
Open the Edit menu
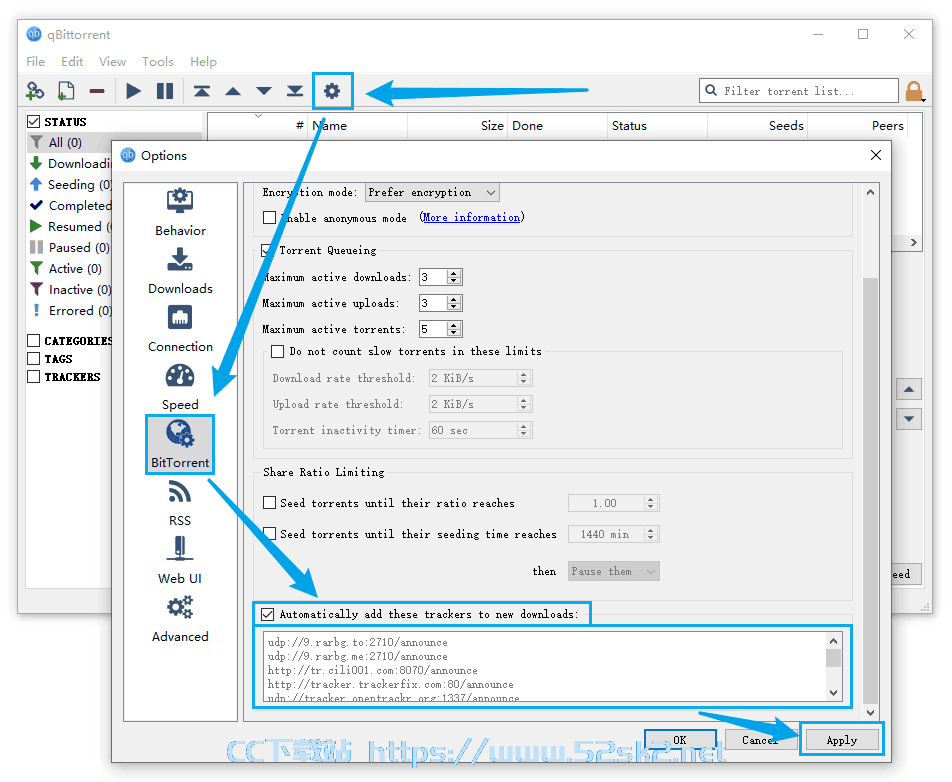[x=72, y=62]
